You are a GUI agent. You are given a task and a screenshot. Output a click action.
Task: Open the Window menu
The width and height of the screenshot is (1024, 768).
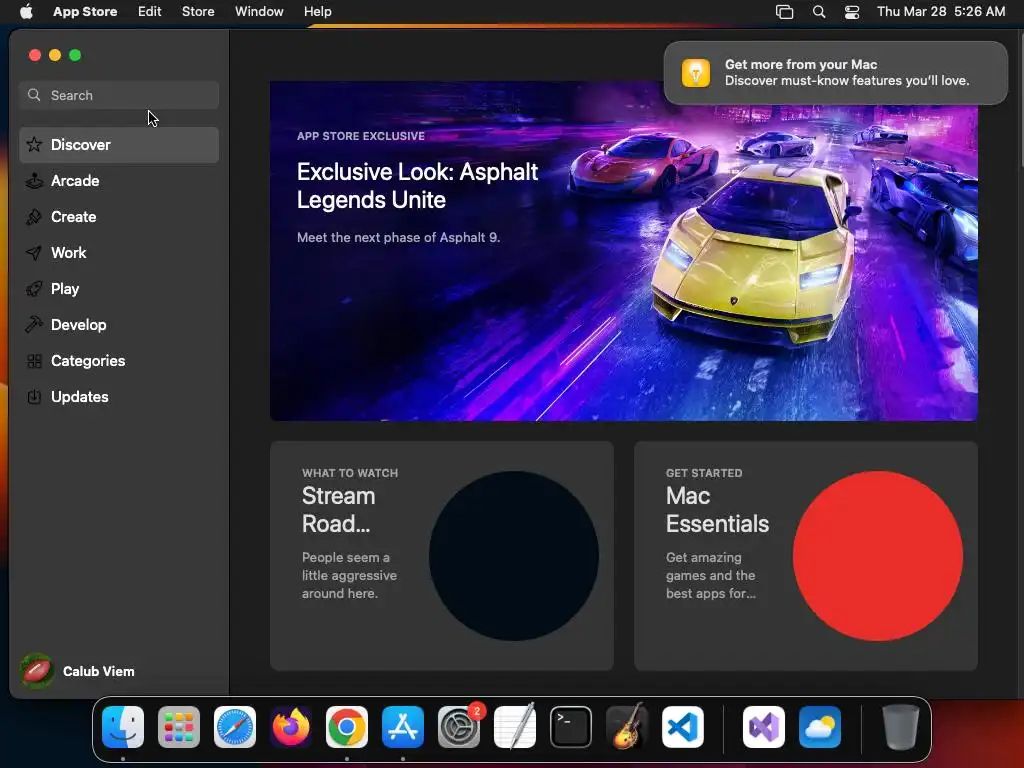(x=259, y=12)
